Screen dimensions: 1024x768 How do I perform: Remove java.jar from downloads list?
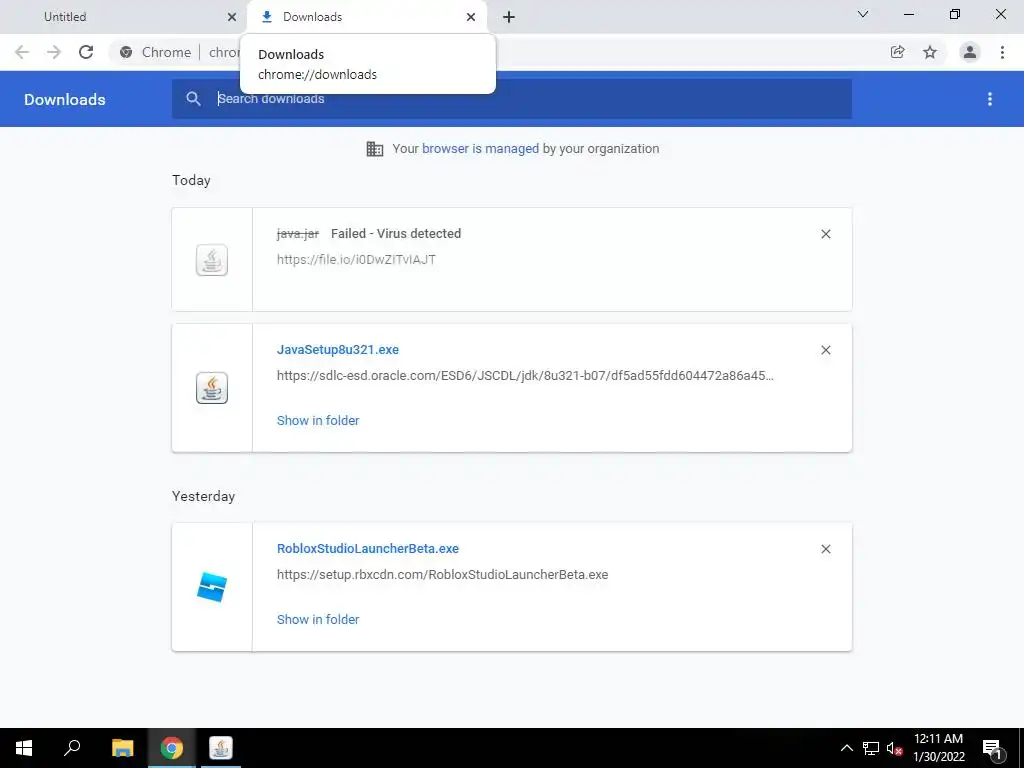coord(825,234)
